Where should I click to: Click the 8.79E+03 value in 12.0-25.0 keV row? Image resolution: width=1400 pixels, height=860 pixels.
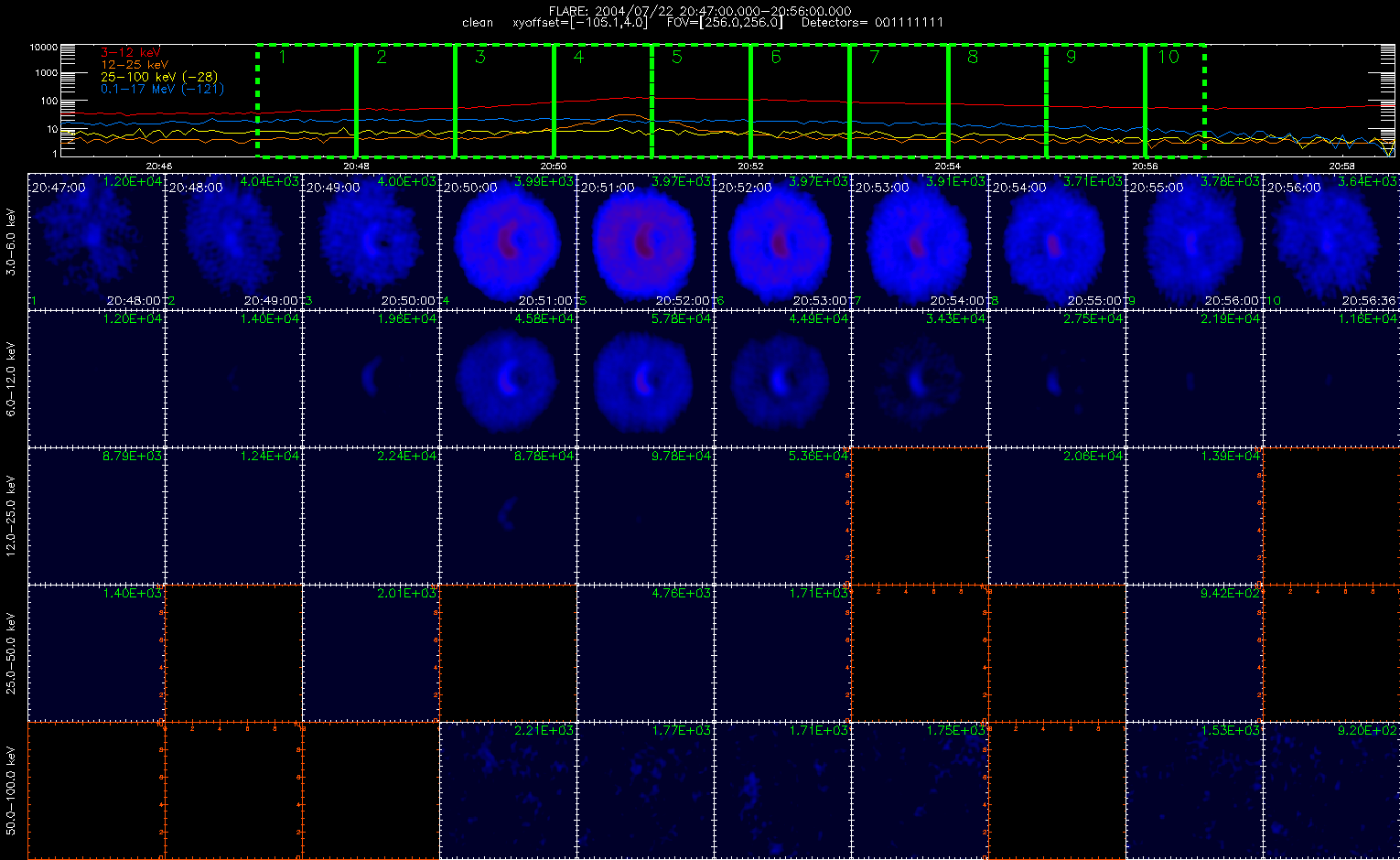[x=133, y=456]
